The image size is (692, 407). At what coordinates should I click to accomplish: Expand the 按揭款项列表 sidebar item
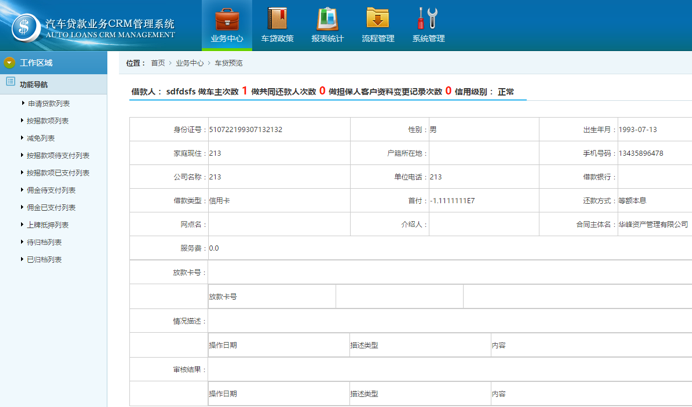point(48,120)
